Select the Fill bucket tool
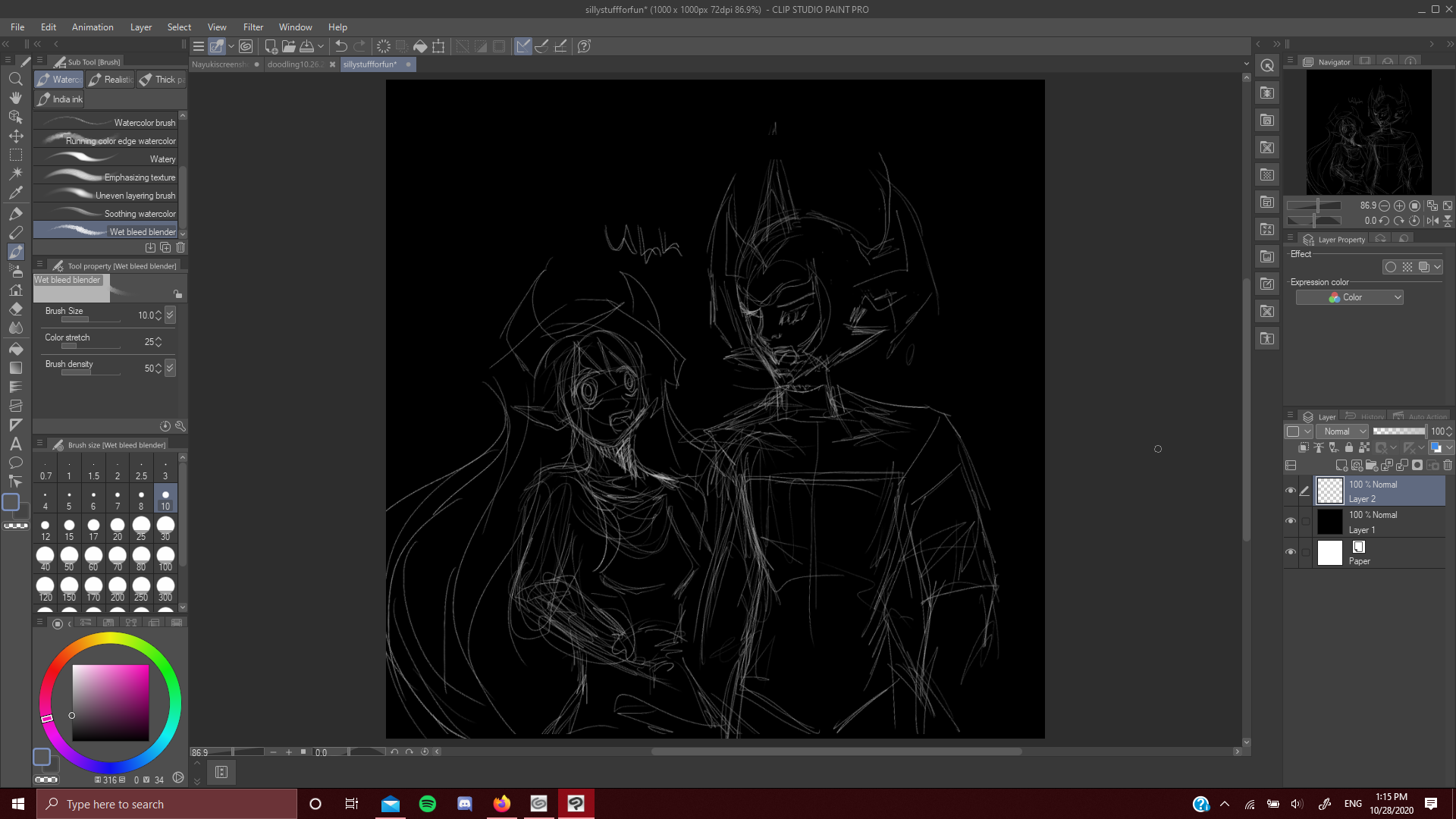The width and height of the screenshot is (1456, 819). [15, 349]
